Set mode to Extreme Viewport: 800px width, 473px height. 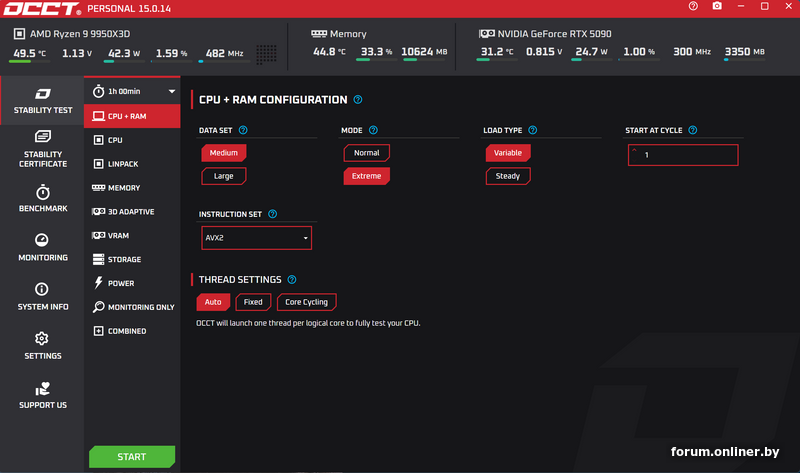366,176
